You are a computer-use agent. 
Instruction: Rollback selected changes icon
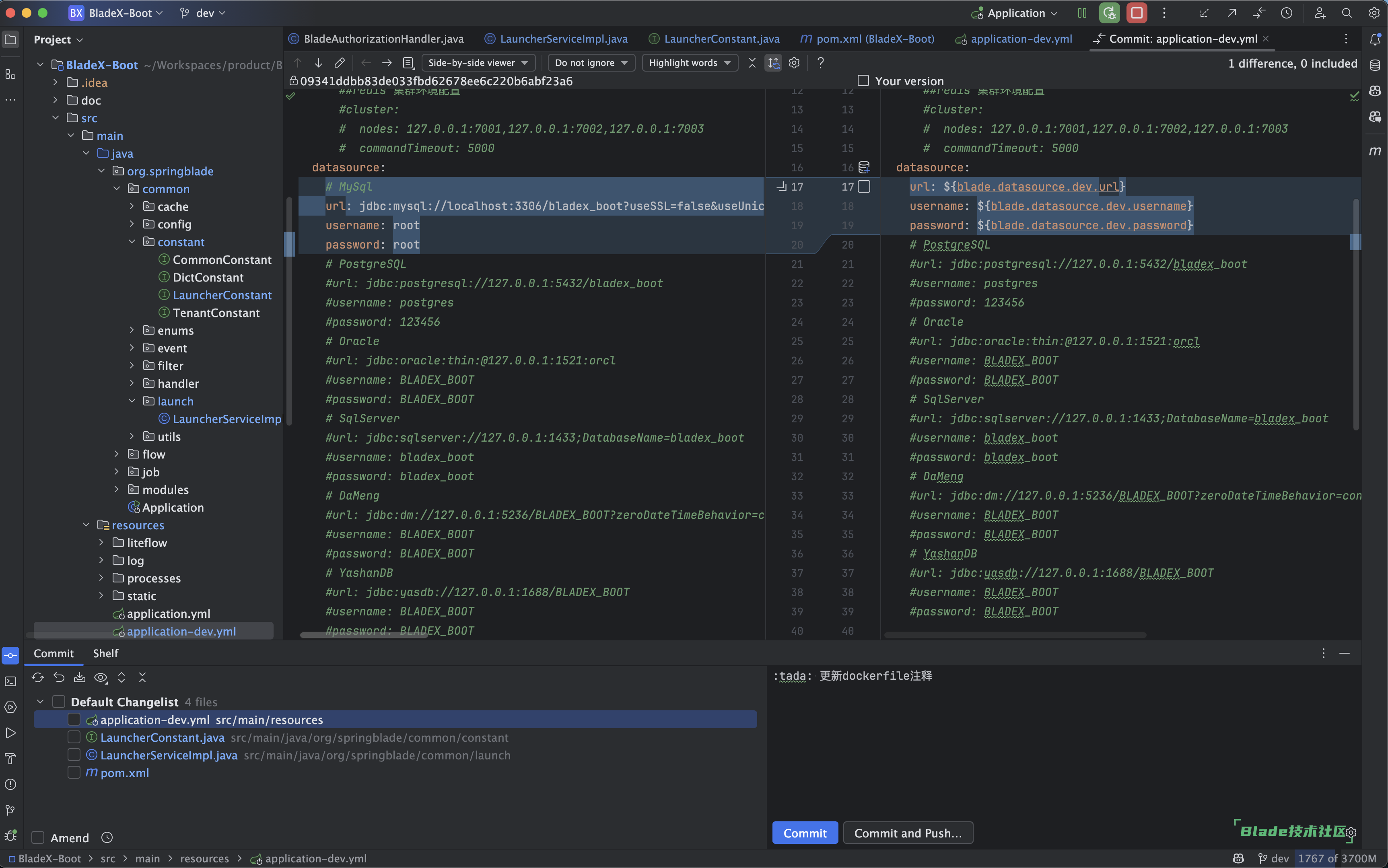(59, 677)
